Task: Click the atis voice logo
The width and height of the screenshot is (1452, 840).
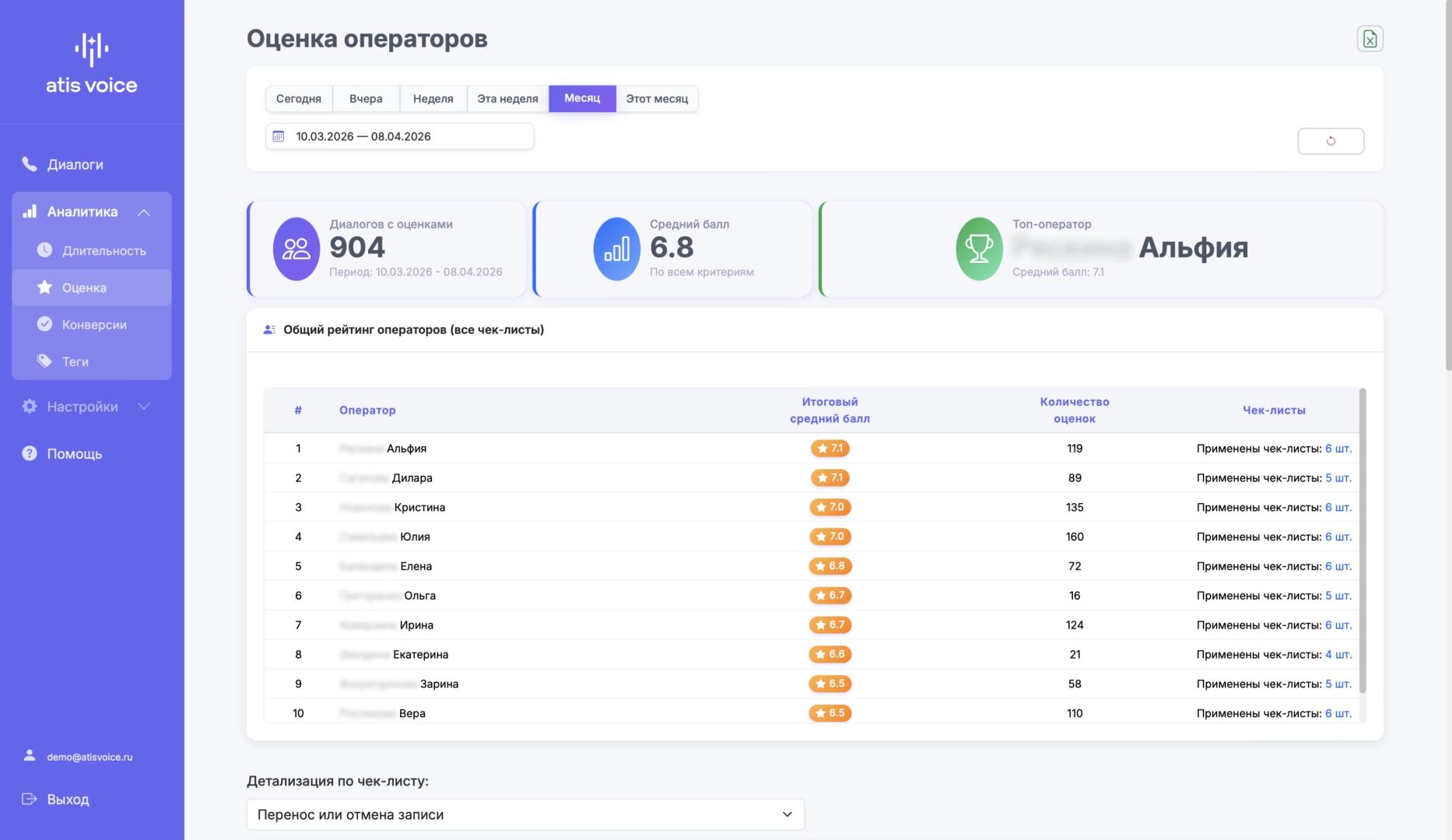Action: point(92,64)
